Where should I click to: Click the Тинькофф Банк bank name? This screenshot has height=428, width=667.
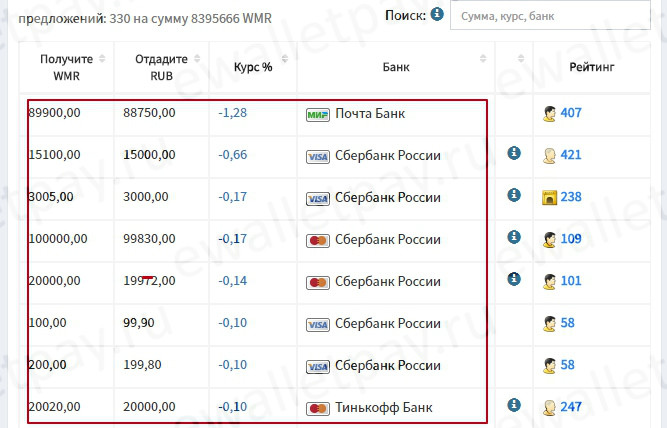click(x=384, y=408)
